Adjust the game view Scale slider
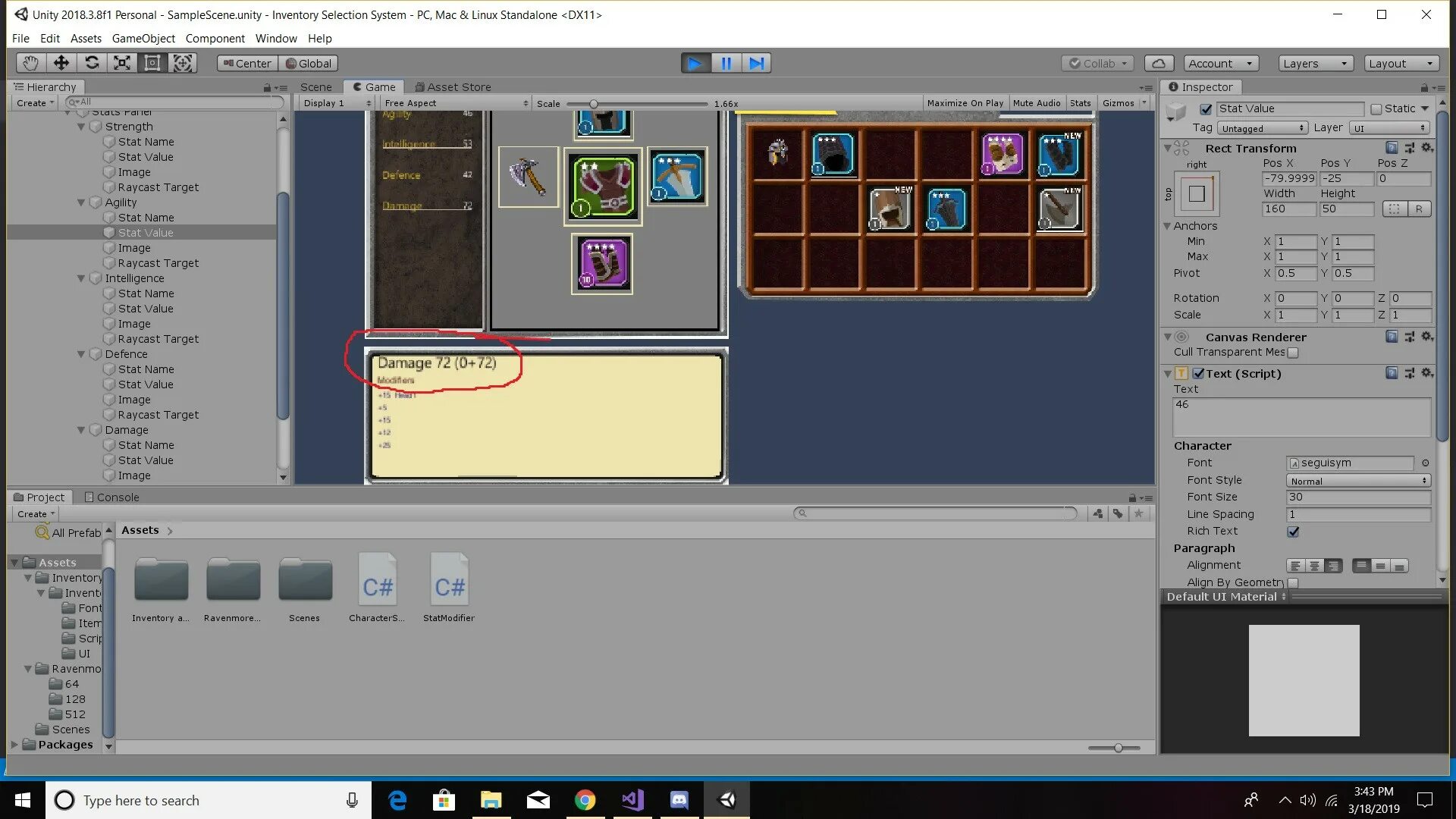This screenshot has width=1456, height=819. pos(594,104)
